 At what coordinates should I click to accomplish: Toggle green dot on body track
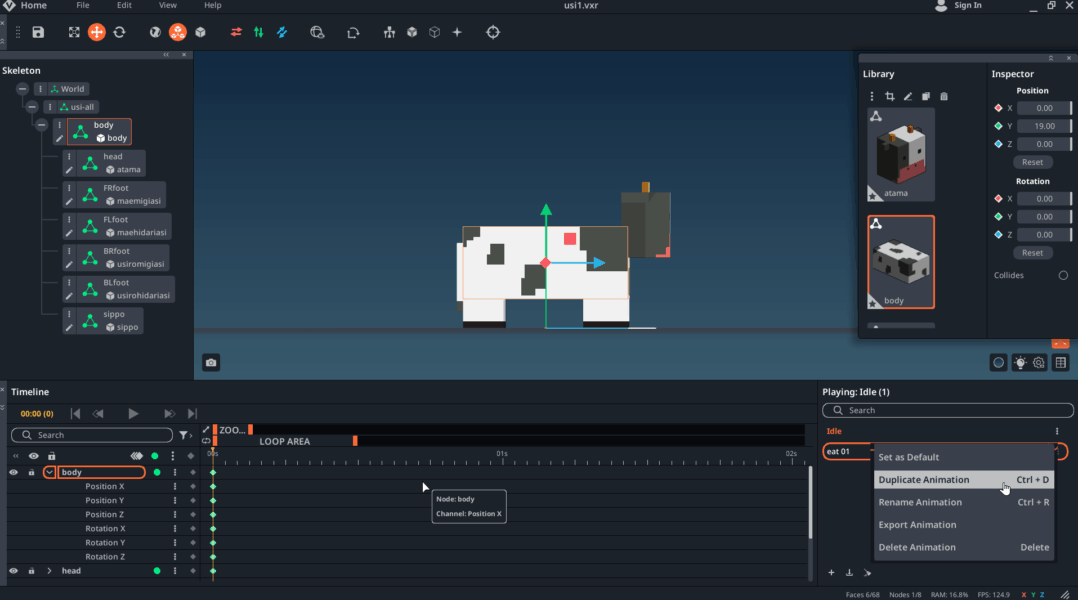[157, 472]
